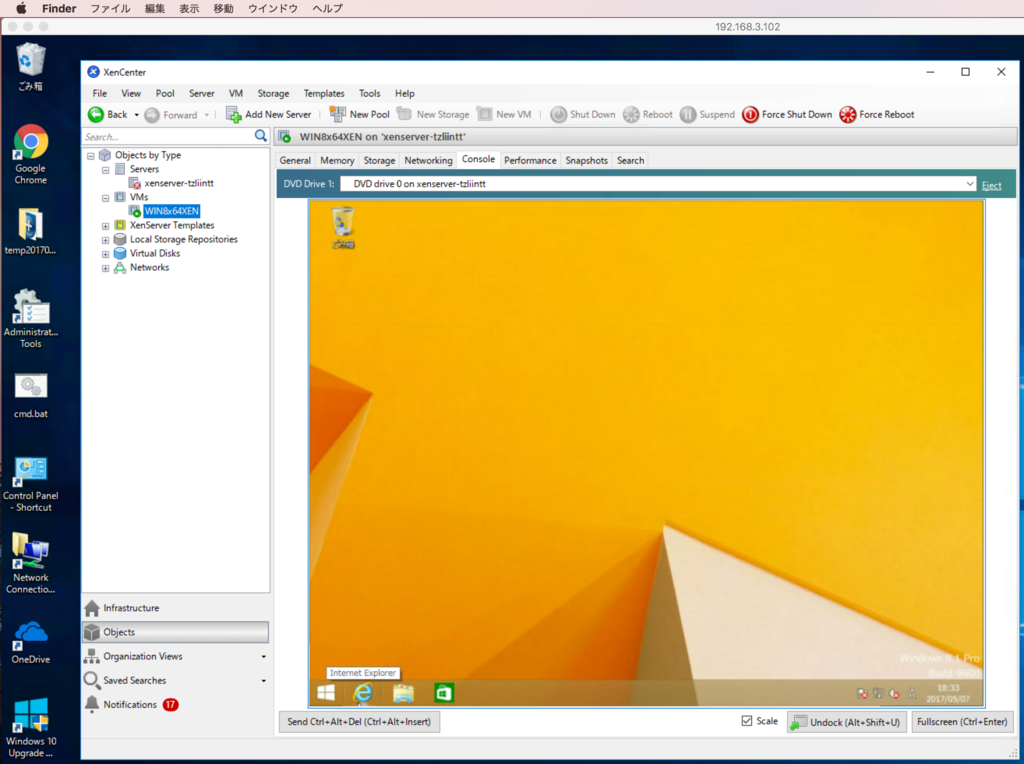The height and width of the screenshot is (764, 1024).
Task: Switch to the Snapshots tab
Action: (x=586, y=161)
